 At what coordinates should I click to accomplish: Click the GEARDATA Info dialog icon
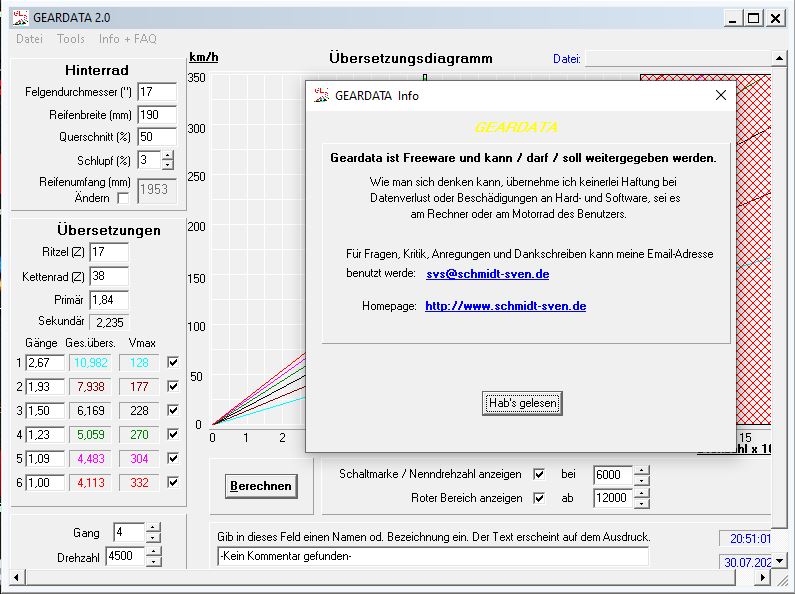321,96
